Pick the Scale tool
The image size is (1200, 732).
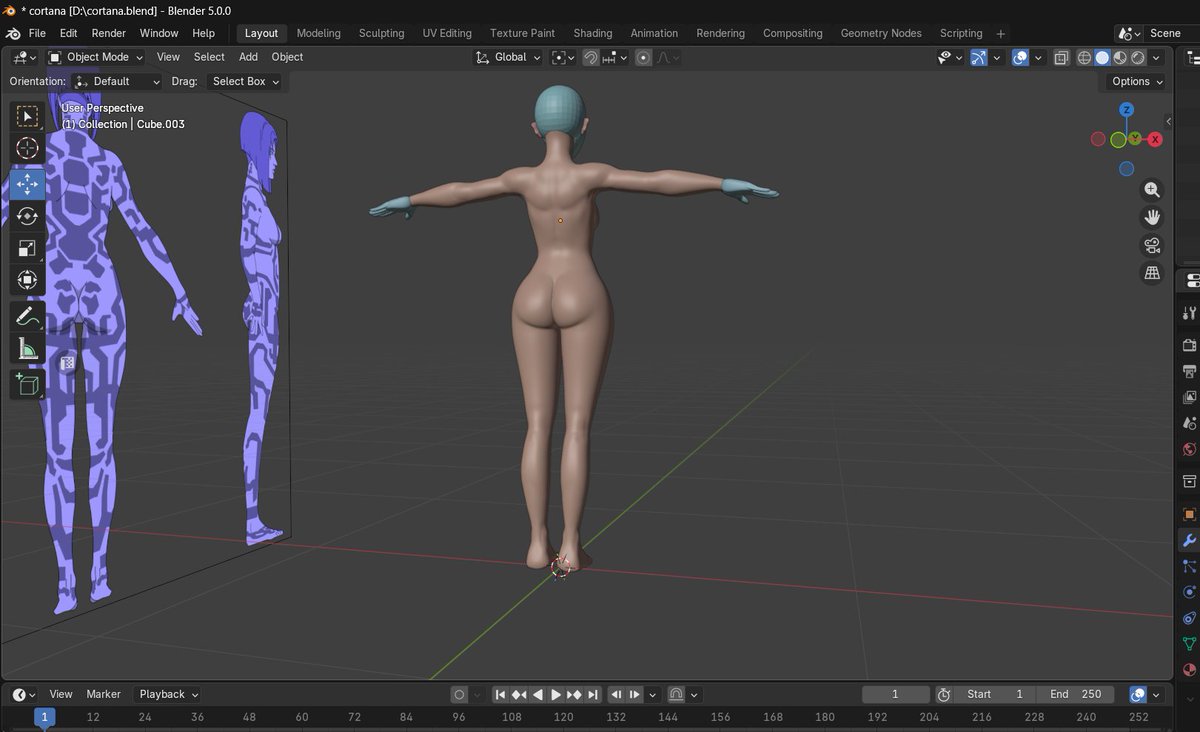(x=28, y=248)
